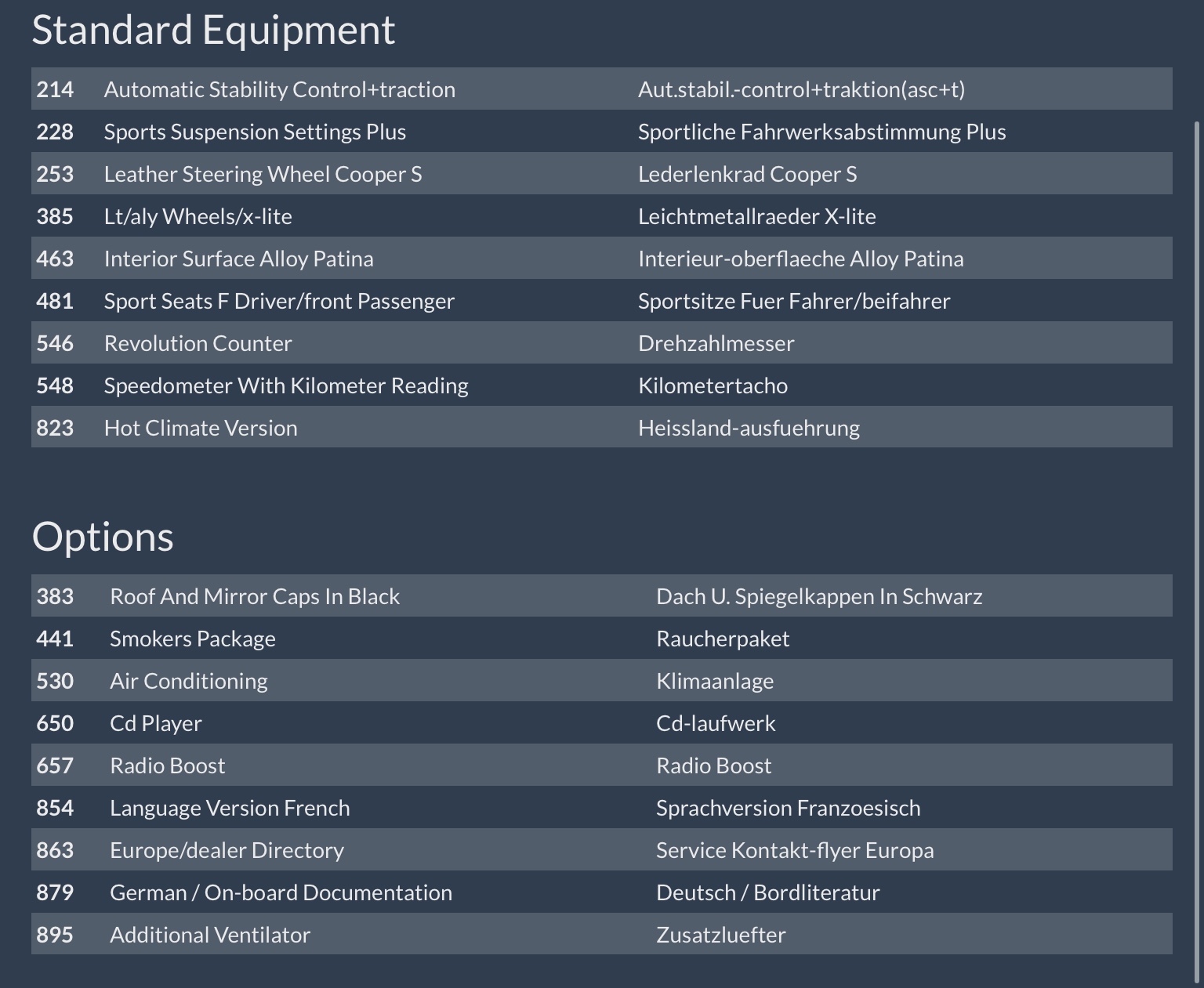Select Leather Steering Wheel Cooper S text

[x=263, y=174]
